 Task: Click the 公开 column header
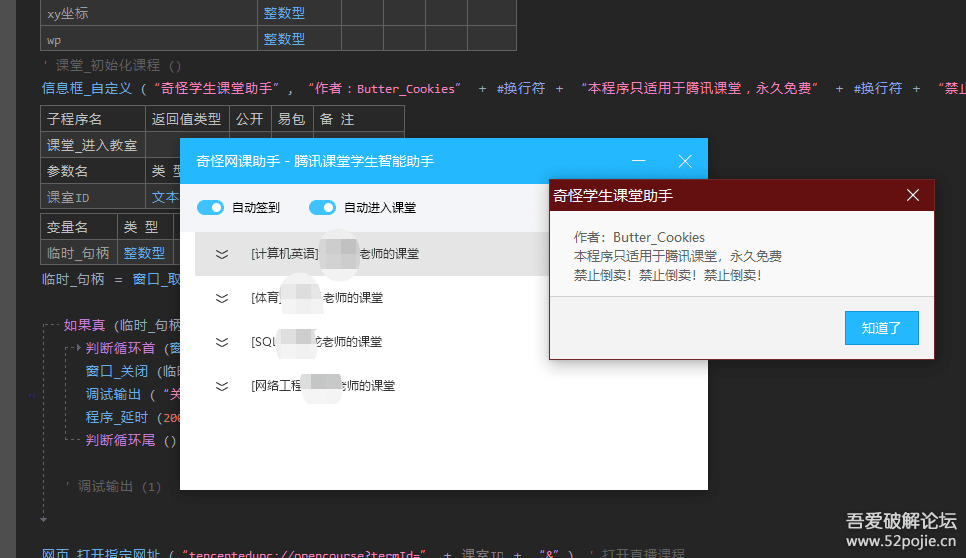[x=250, y=119]
